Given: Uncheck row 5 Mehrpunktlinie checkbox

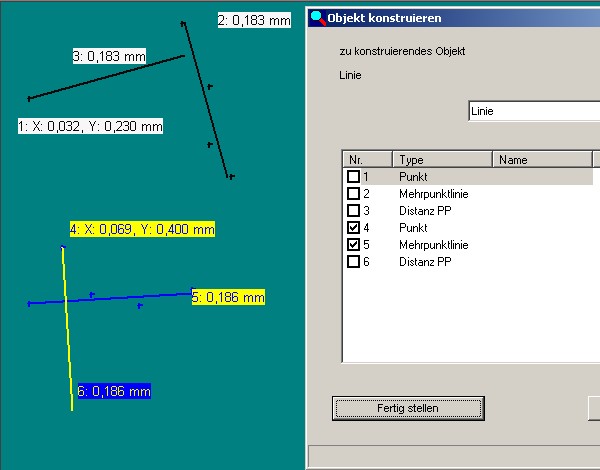Looking at the screenshot, I should 353,245.
